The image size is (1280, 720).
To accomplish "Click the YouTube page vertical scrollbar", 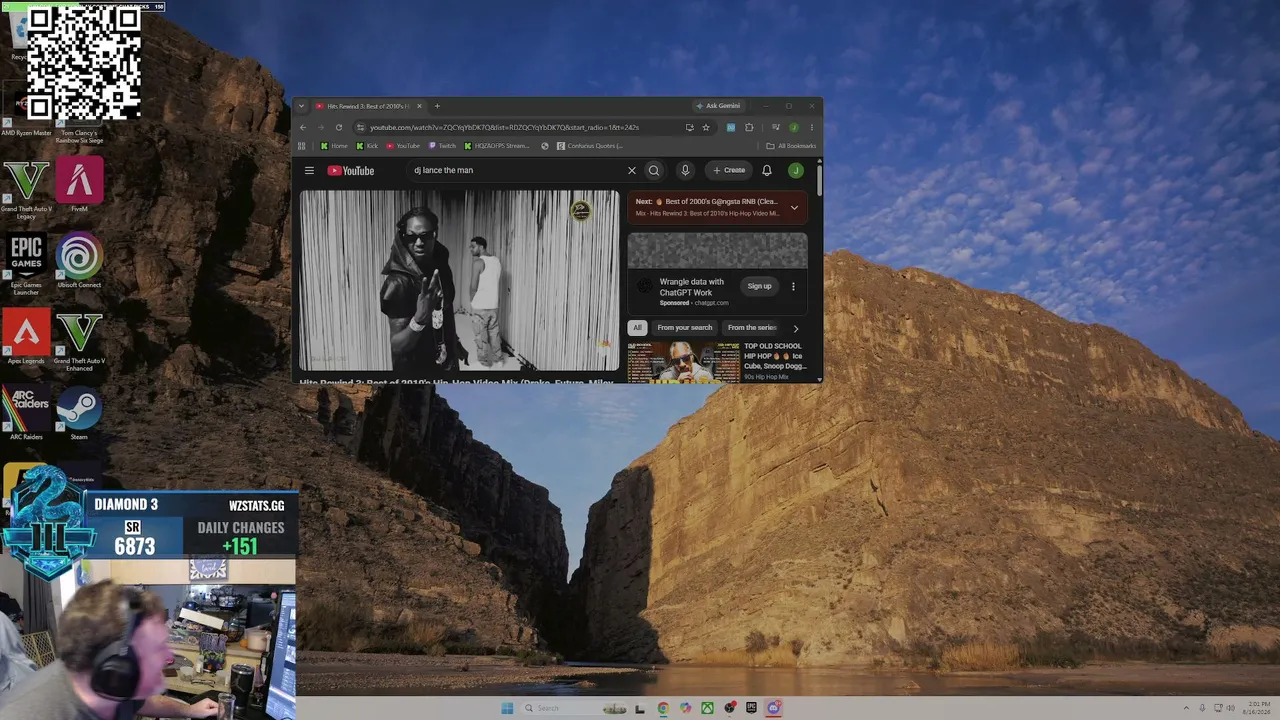I will coord(819,180).
